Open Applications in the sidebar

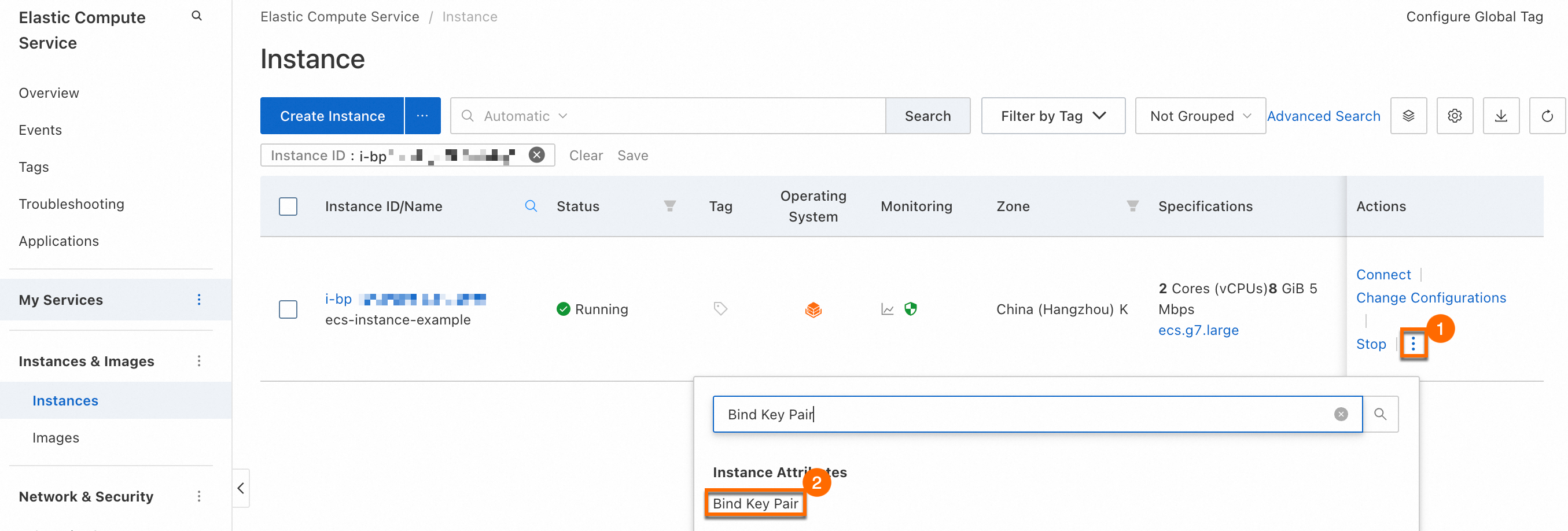[x=58, y=241]
